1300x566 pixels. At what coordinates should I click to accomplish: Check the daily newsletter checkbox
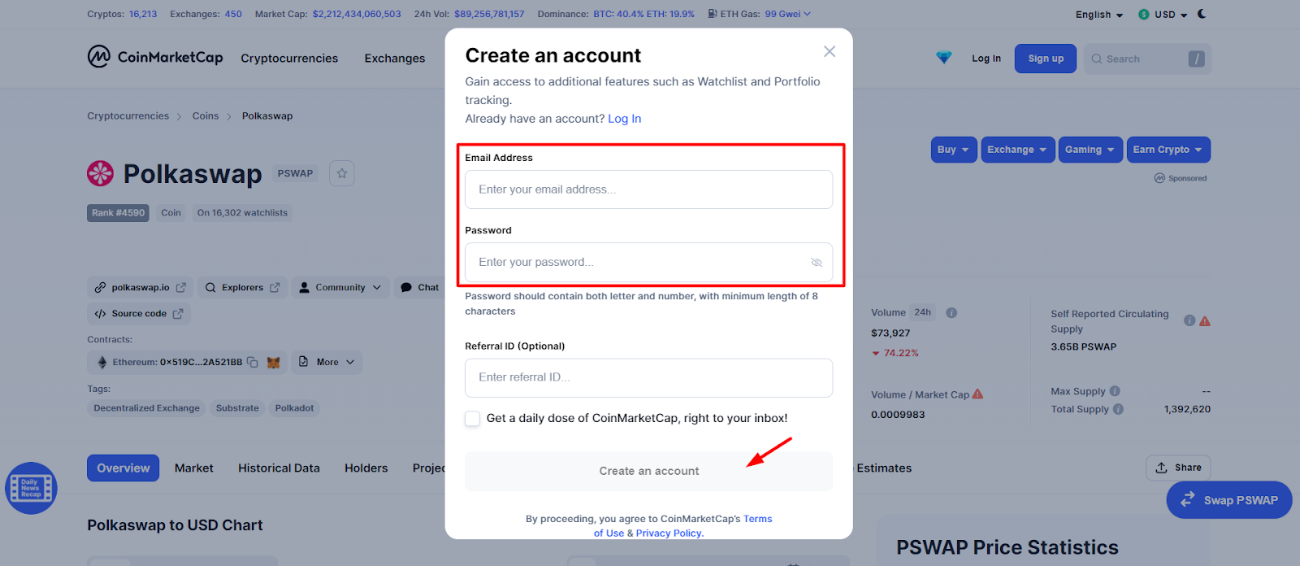pyautogui.click(x=473, y=418)
